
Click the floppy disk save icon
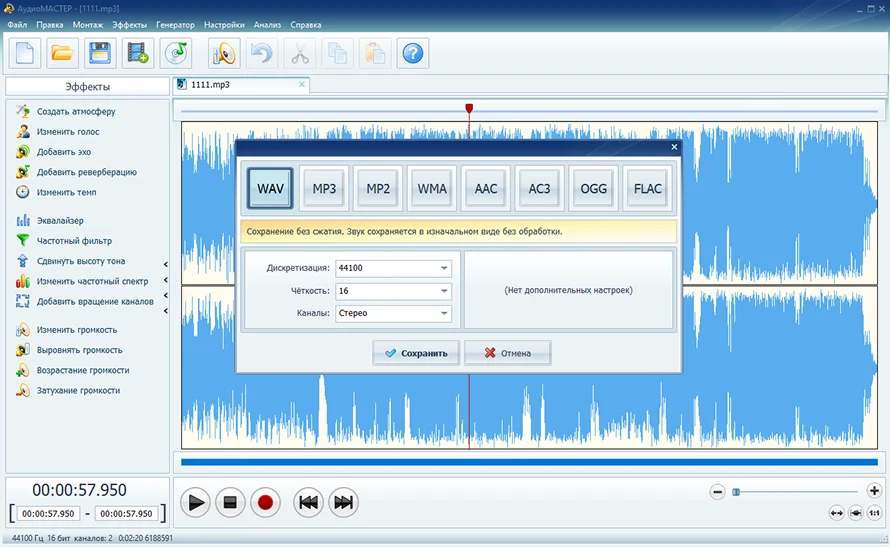point(100,53)
